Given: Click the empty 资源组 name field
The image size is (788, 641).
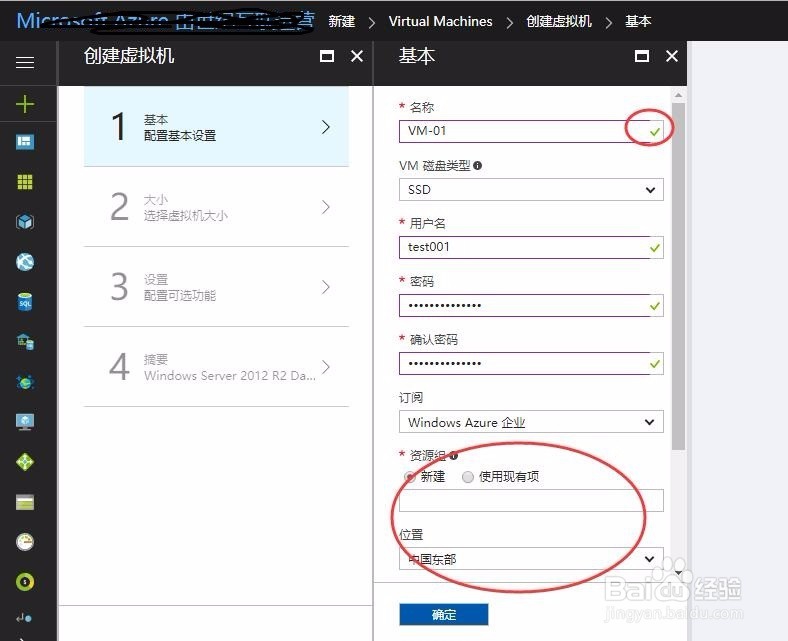Looking at the screenshot, I should [531, 500].
